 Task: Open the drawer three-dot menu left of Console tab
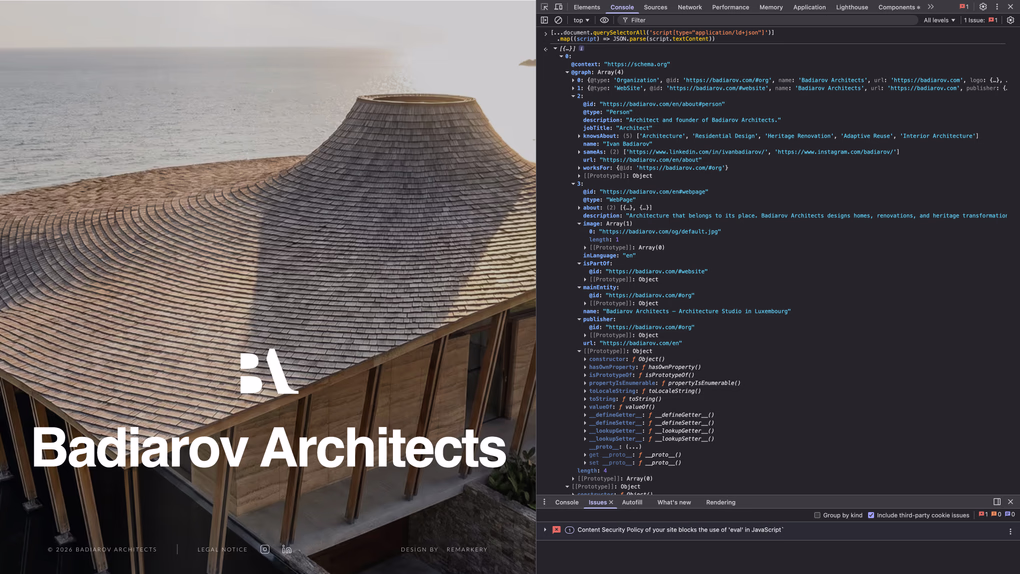(x=544, y=502)
